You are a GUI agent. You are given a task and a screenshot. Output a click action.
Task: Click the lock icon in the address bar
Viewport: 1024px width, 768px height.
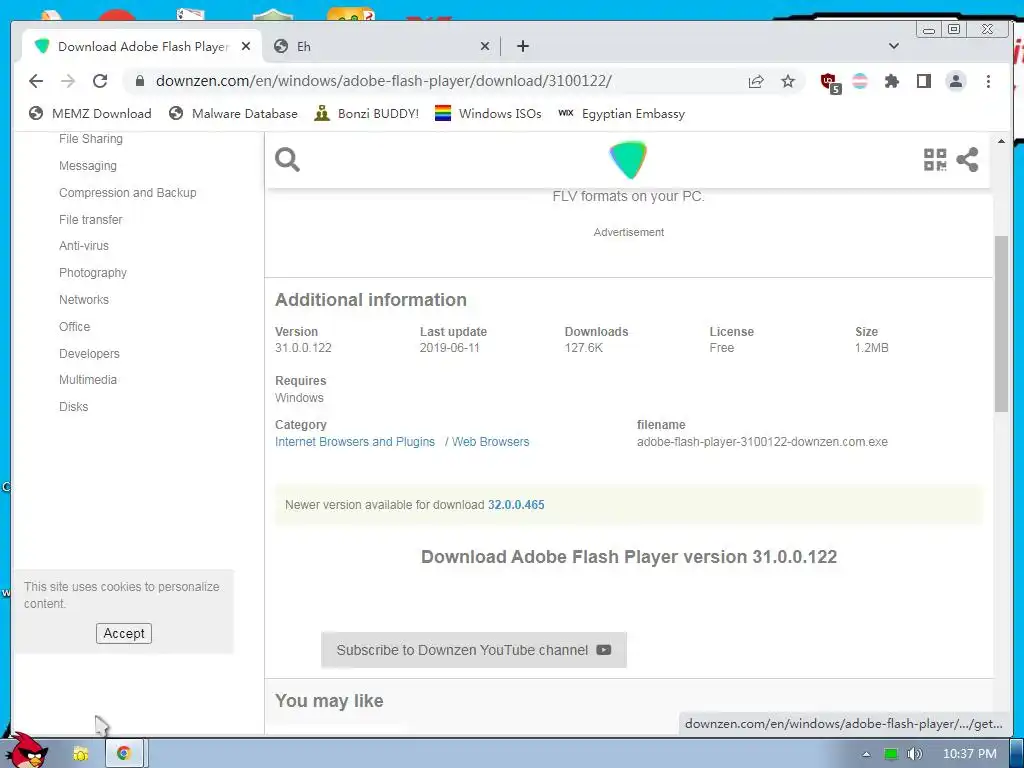(x=139, y=81)
